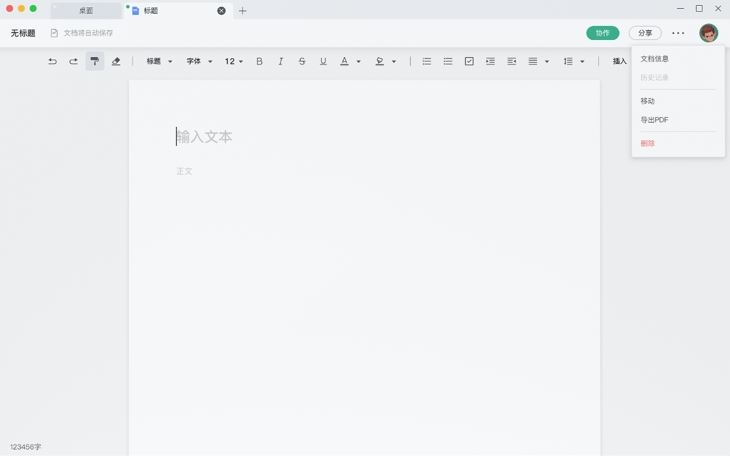
Task: Increase paragraph indent
Action: coord(490,61)
